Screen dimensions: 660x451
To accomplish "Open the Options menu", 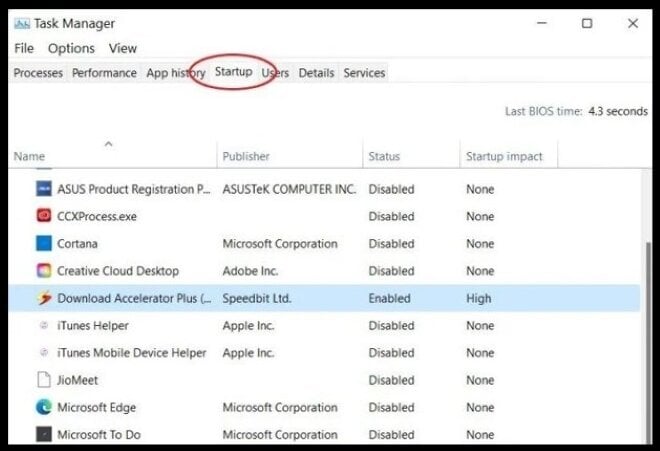I will [71, 48].
